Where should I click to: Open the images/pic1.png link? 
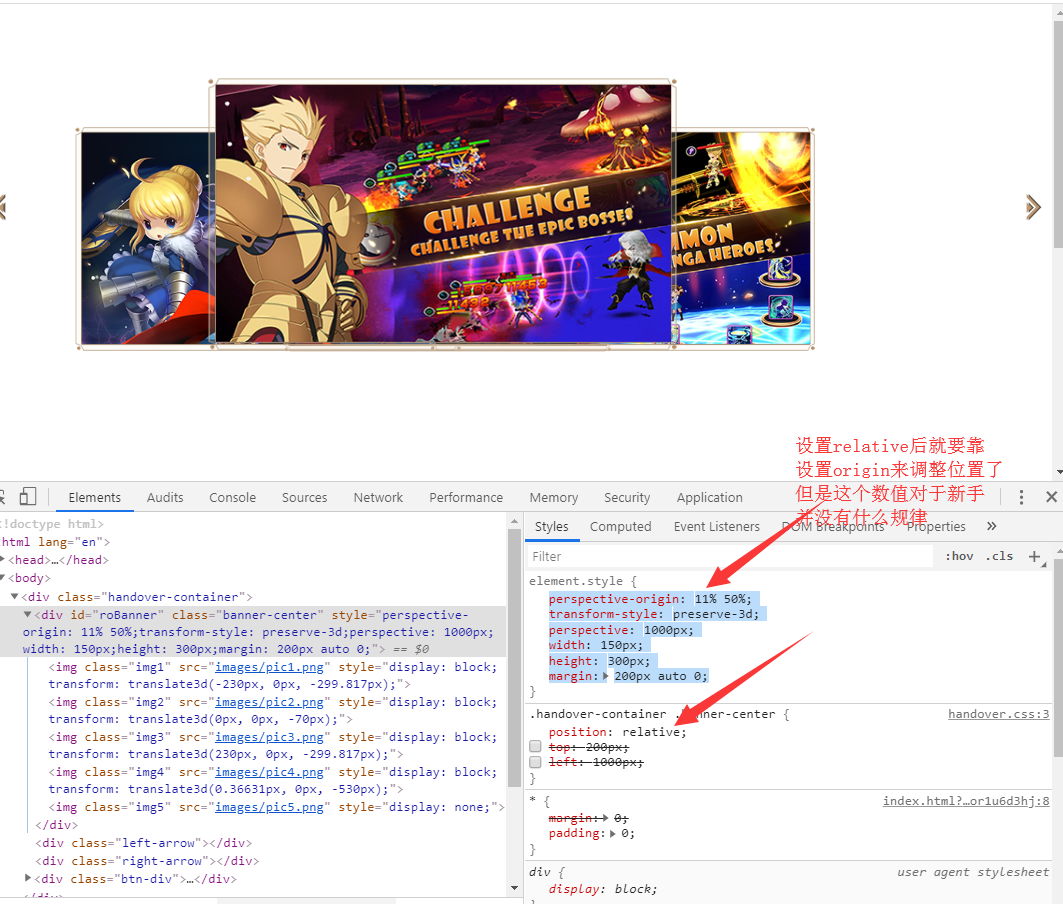tap(269, 667)
